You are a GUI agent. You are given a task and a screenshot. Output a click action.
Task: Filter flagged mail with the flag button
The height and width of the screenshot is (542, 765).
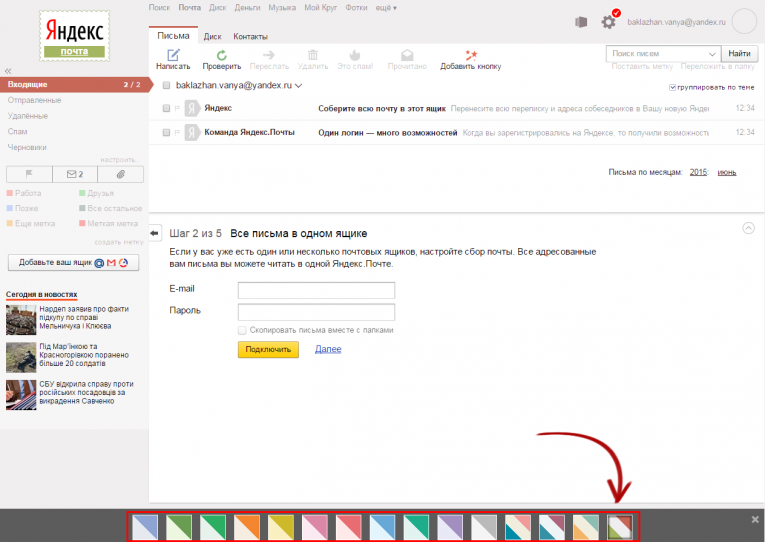coord(29,174)
